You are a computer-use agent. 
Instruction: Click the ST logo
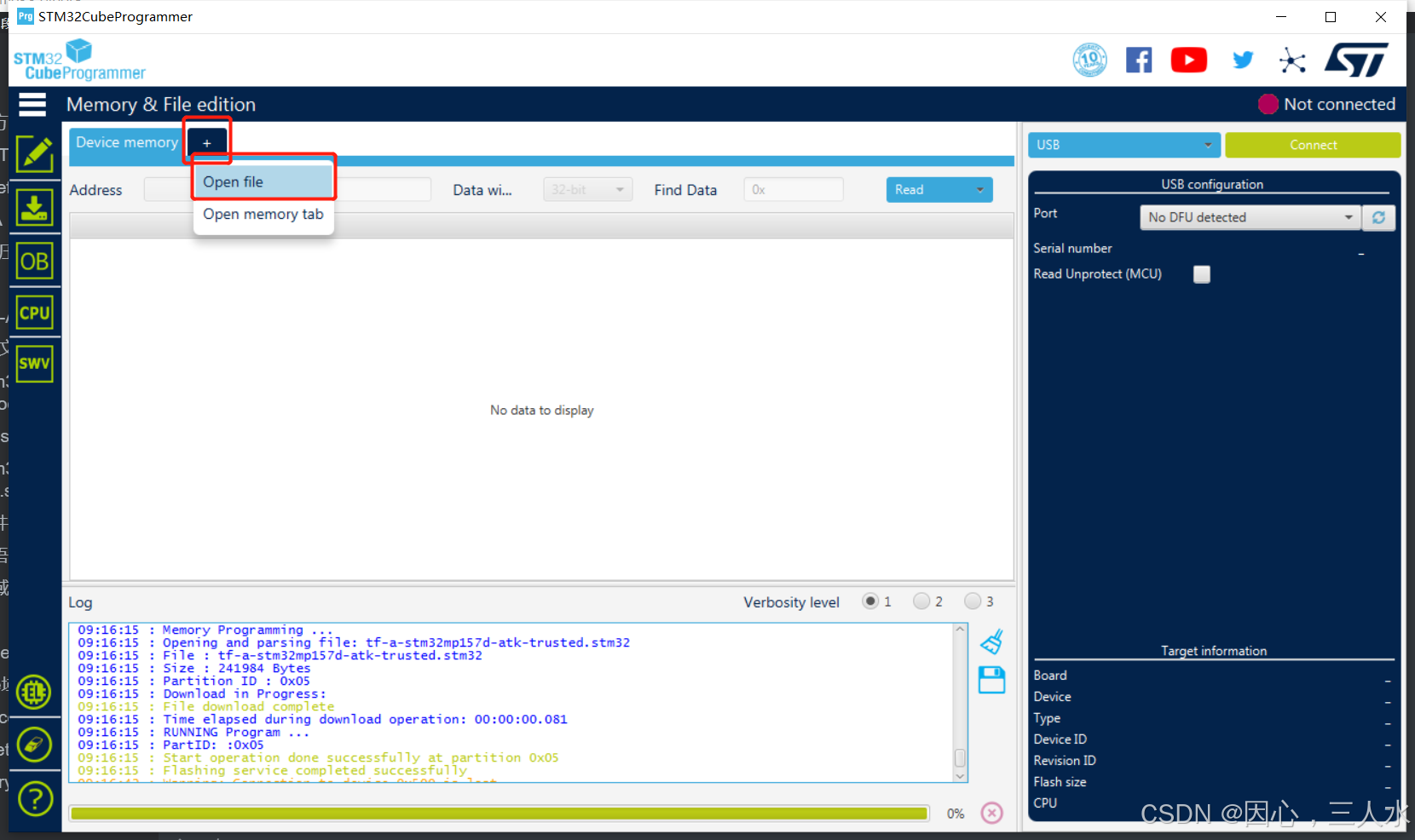coord(1356,60)
